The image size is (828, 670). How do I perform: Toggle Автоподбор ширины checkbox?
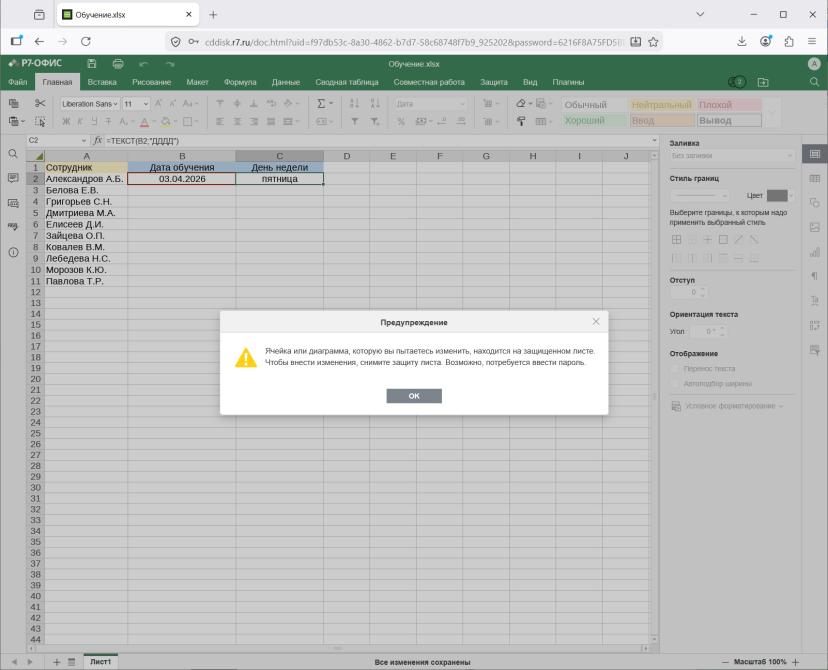(x=675, y=384)
